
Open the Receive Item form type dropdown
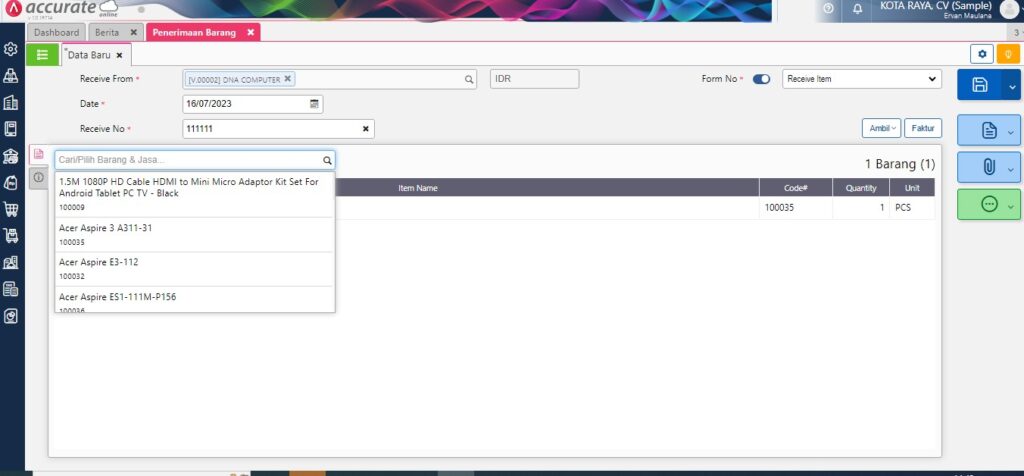[861, 79]
